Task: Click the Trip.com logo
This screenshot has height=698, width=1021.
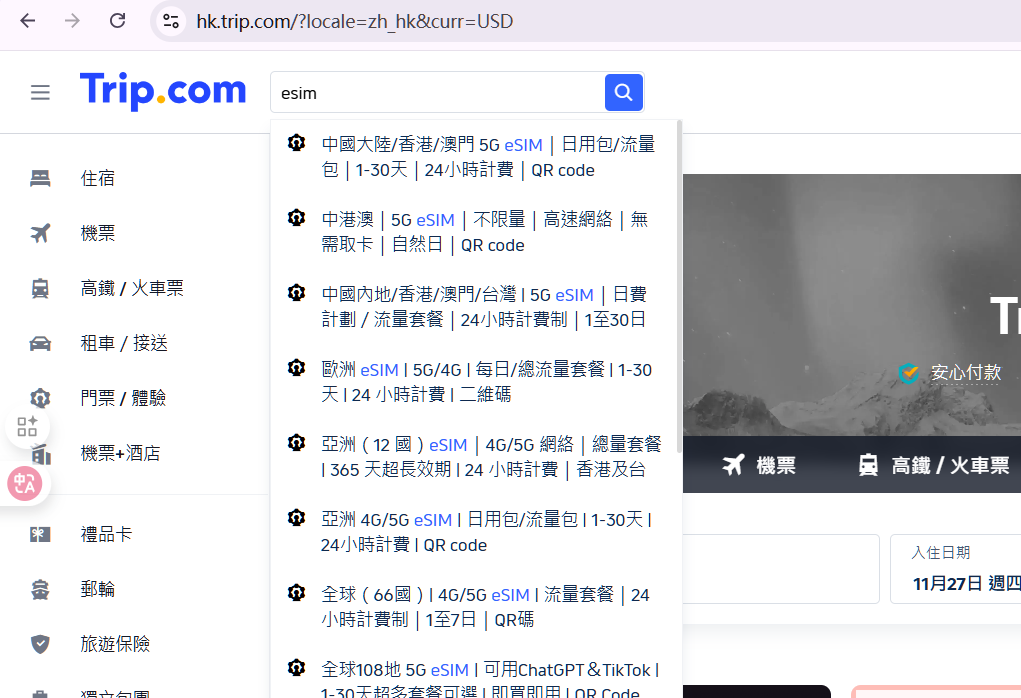Action: pos(163,91)
